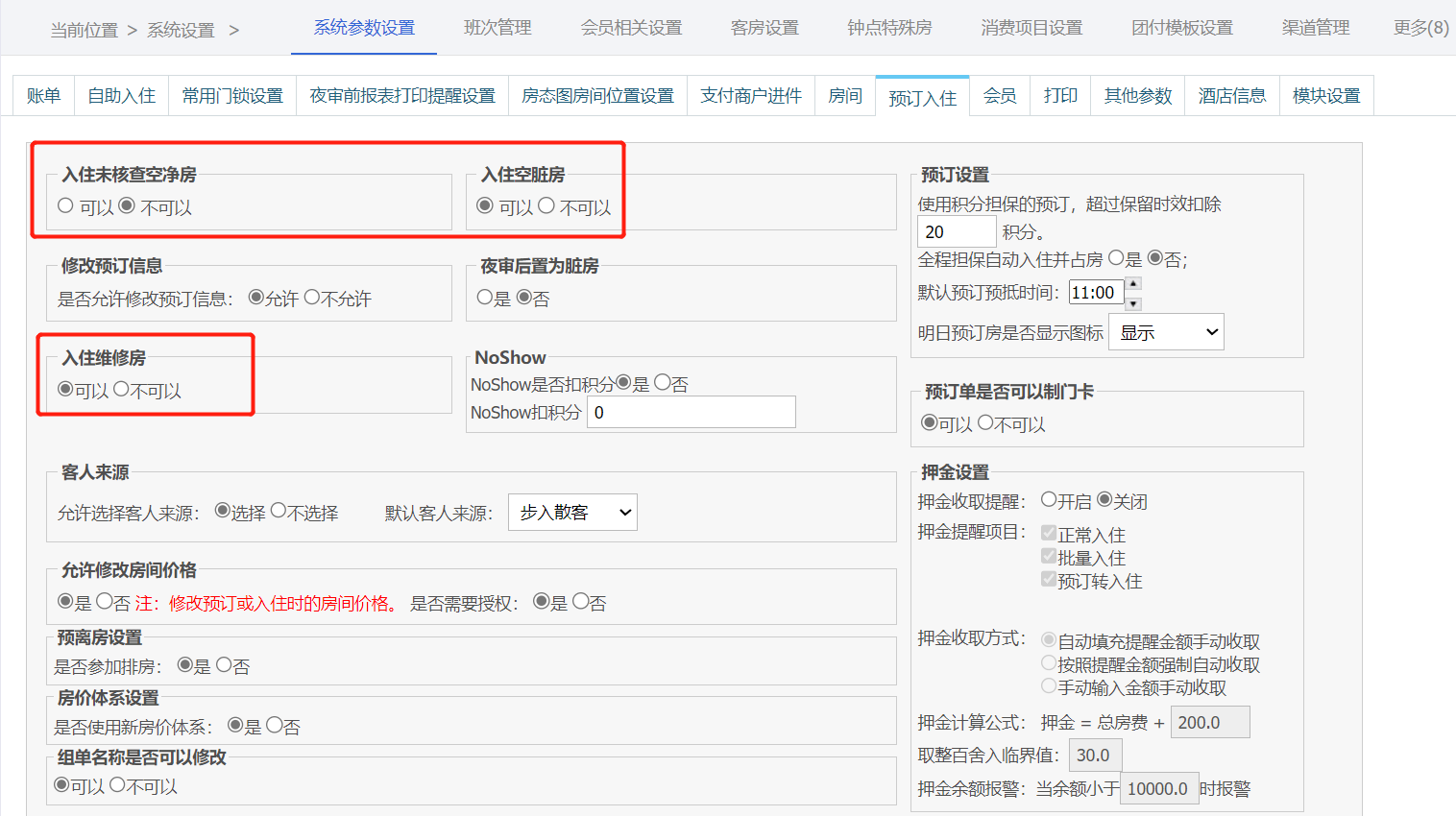Open 明日预订房是否显示图标 dropdown
The image size is (1456, 816).
1166,332
